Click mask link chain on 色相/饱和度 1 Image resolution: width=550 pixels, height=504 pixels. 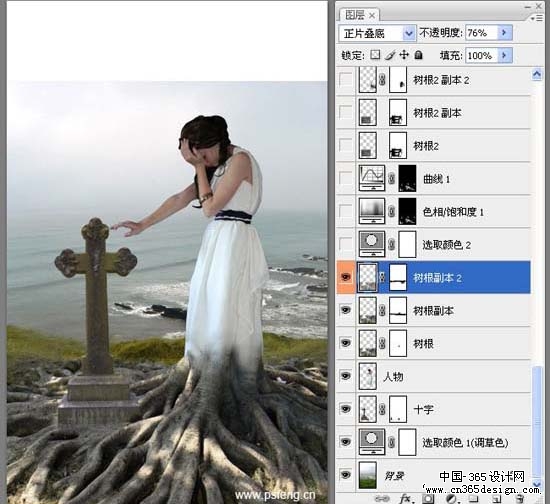tap(391, 211)
